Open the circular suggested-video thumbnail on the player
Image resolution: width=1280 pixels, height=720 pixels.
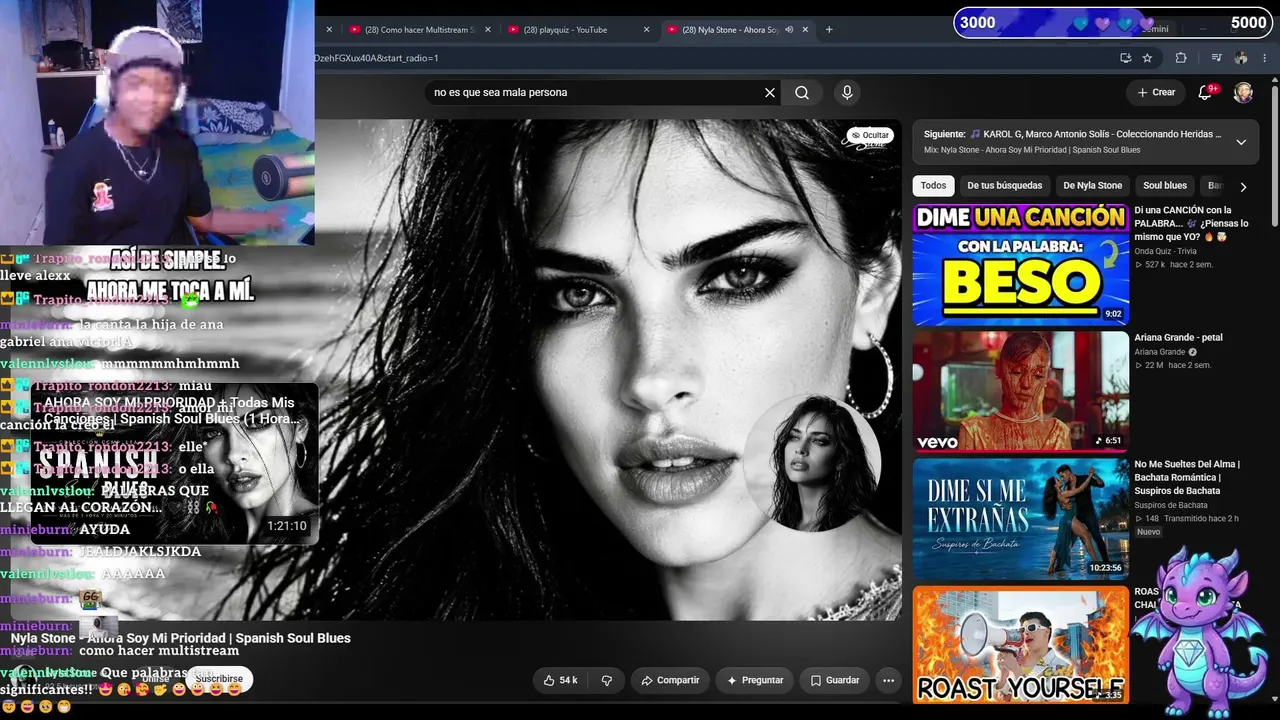812,462
